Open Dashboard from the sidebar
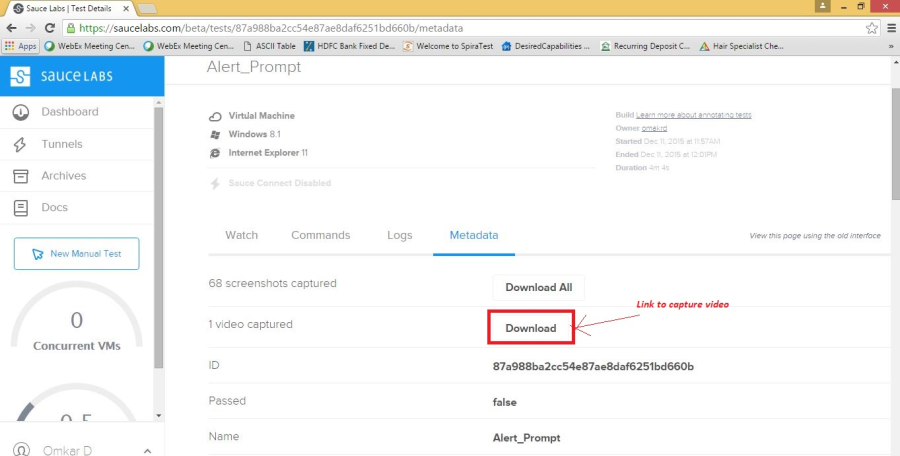Screen dimensions: 900x456 point(69,112)
